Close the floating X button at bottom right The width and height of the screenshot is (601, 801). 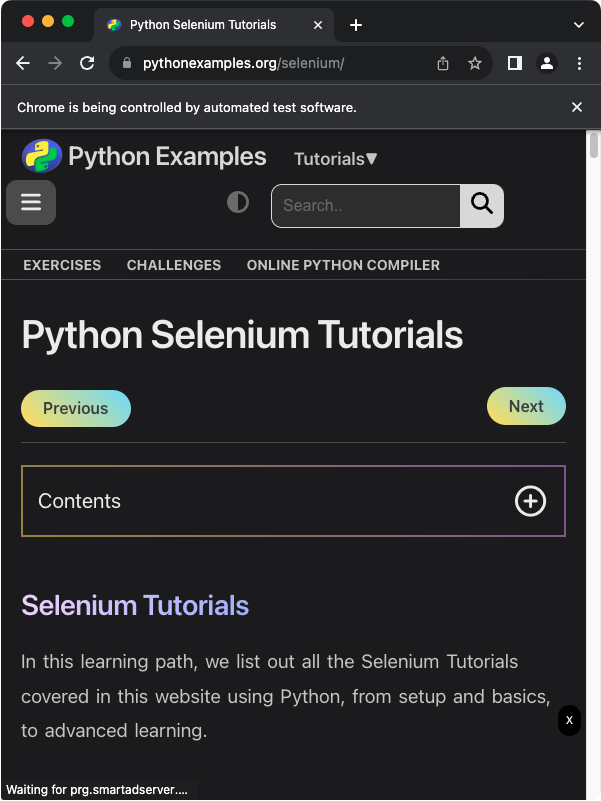[569, 720]
